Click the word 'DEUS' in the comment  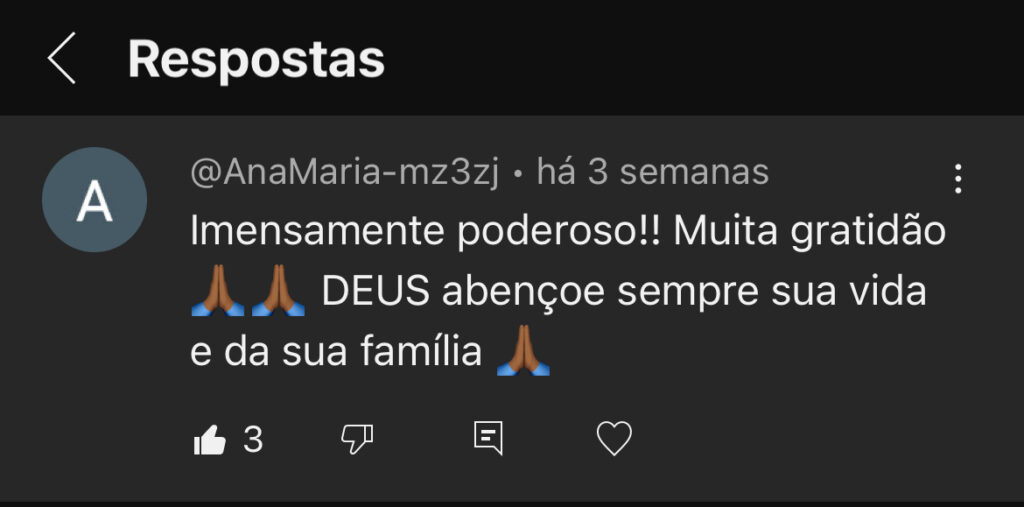point(376,294)
